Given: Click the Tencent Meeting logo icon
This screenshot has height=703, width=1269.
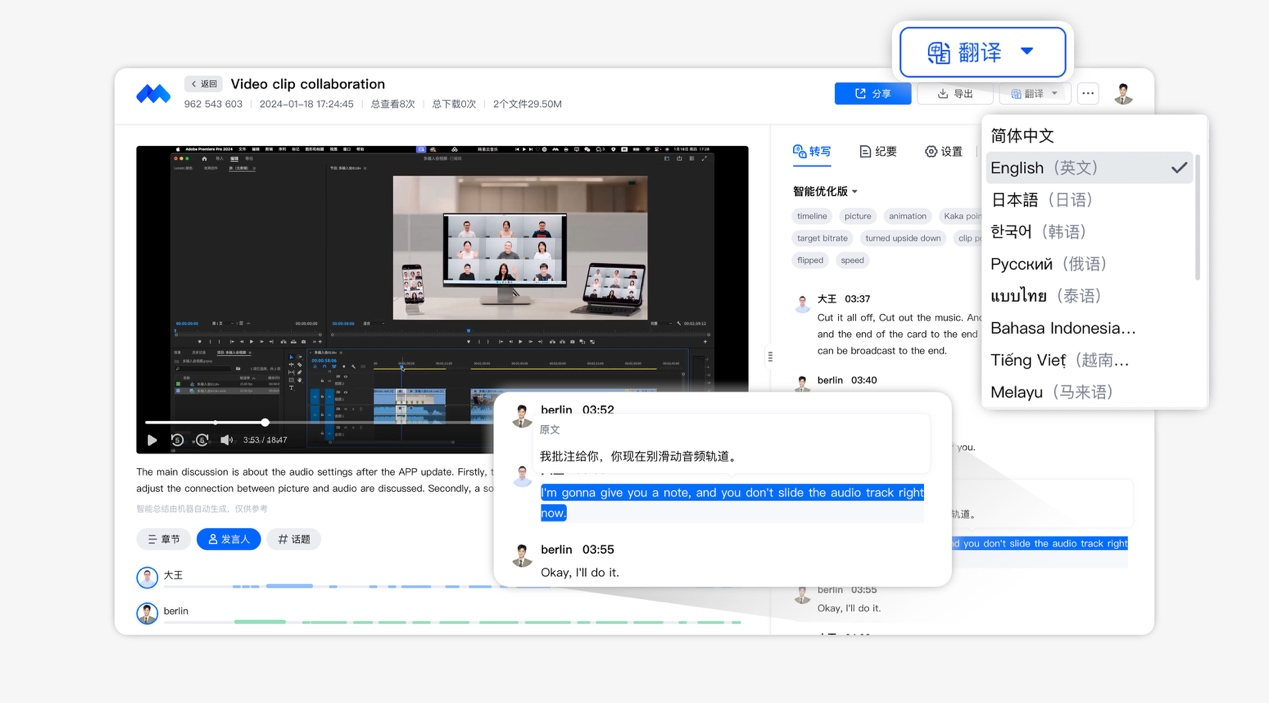Looking at the screenshot, I should pos(153,94).
